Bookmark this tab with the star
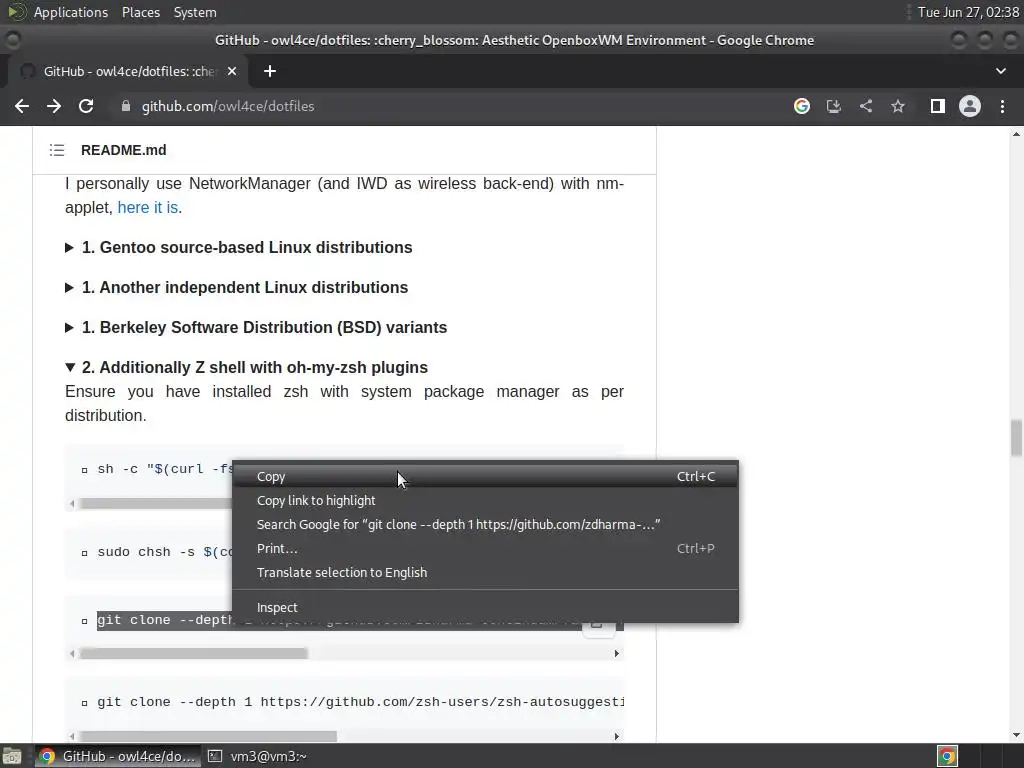 [898, 106]
